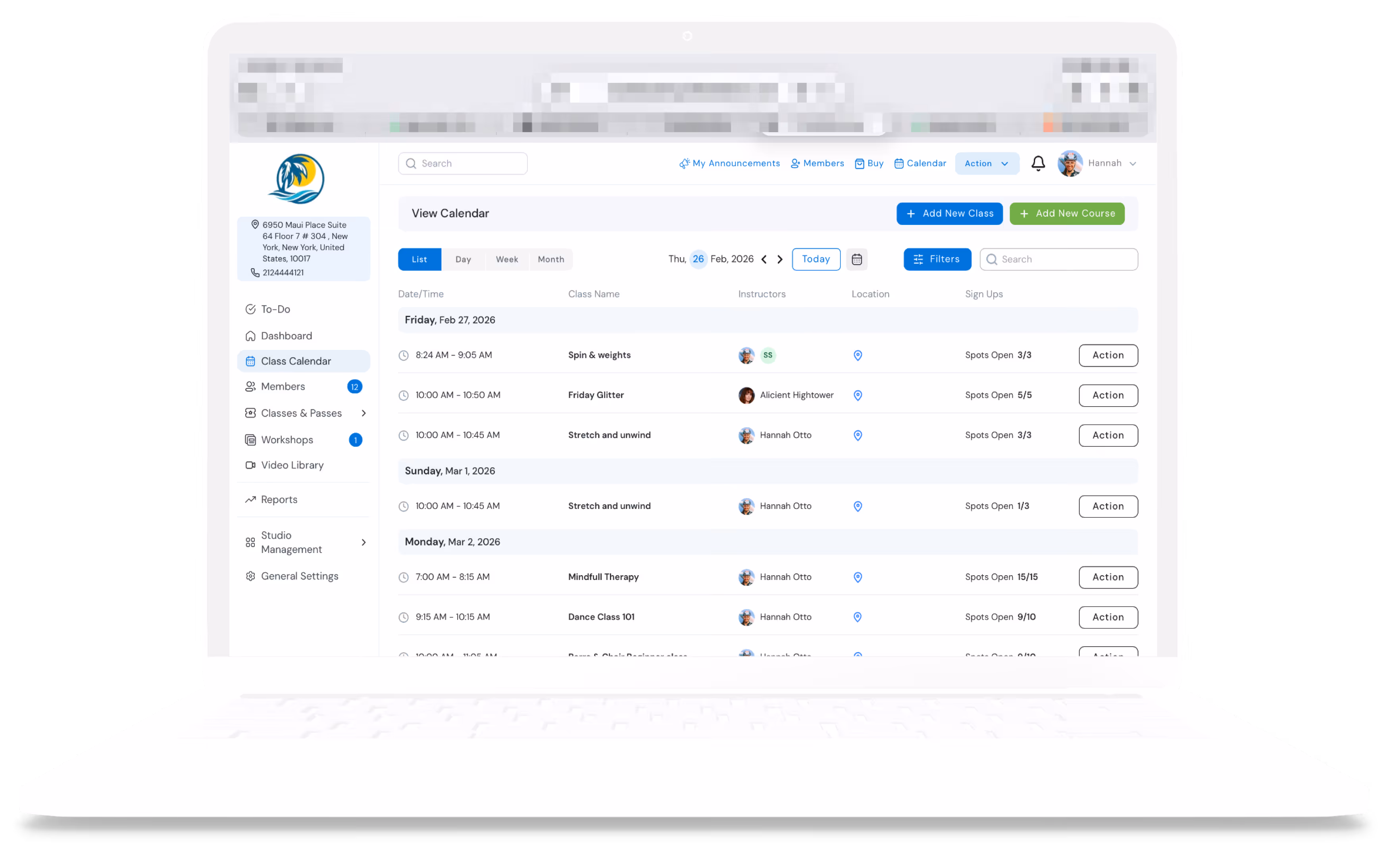Expand Classes & Passes submenu
This screenshot has width=1389, height=868.
tap(363, 413)
